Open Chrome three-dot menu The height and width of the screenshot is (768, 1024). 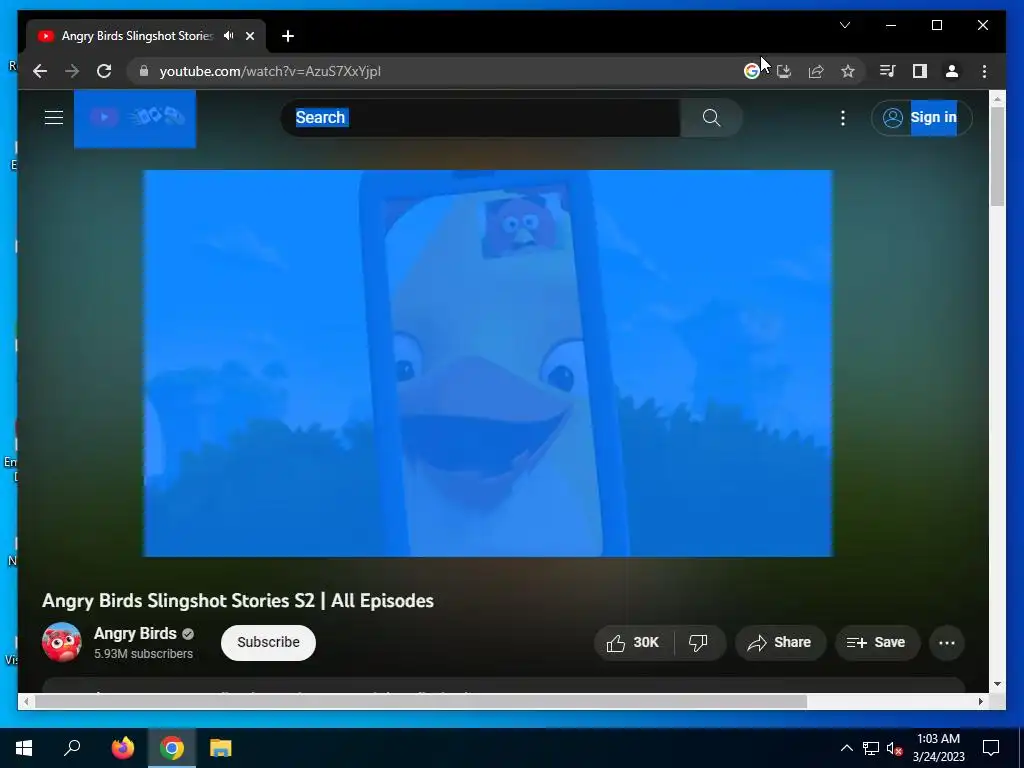(x=984, y=71)
